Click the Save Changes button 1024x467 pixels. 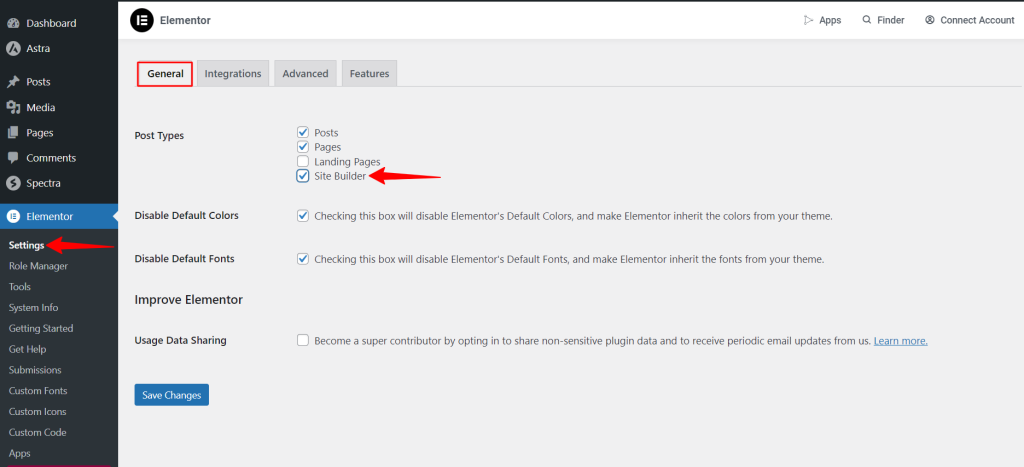172,395
